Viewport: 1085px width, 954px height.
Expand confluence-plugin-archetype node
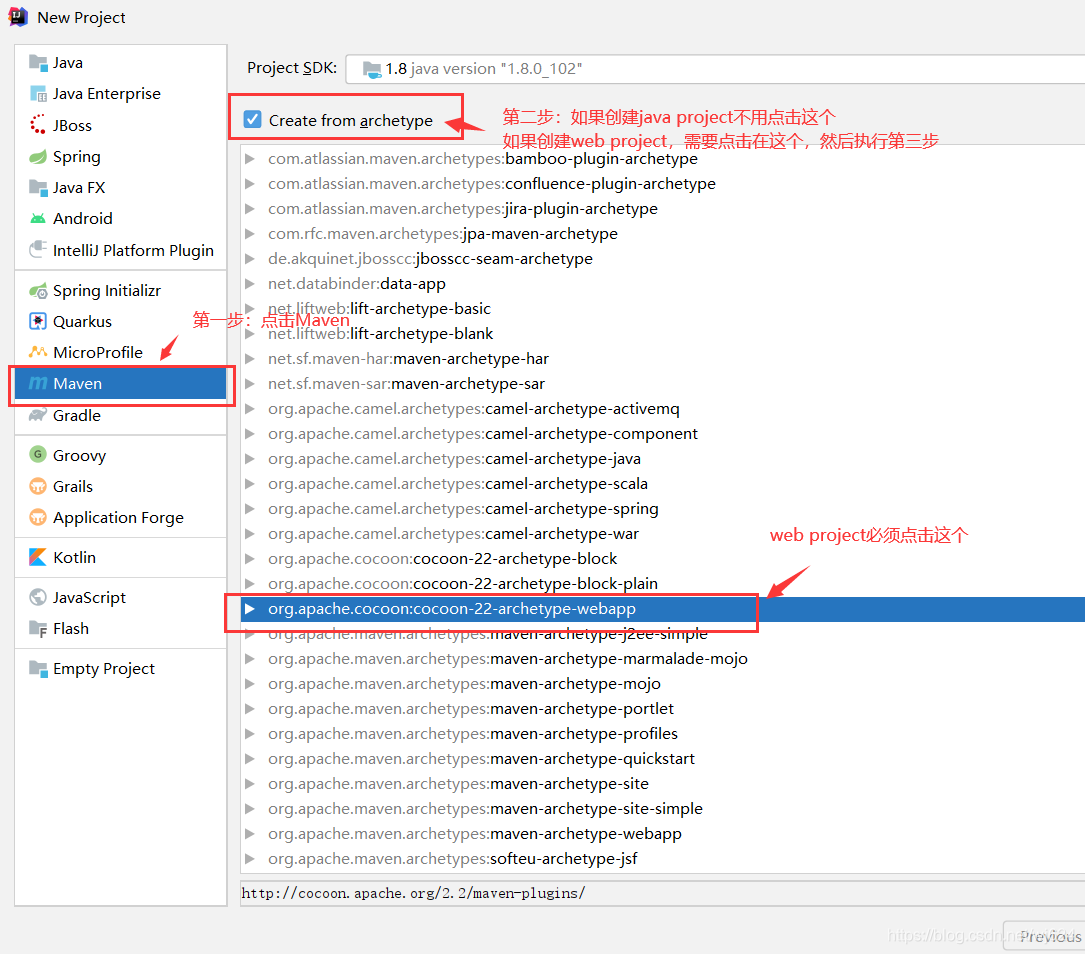250,183
